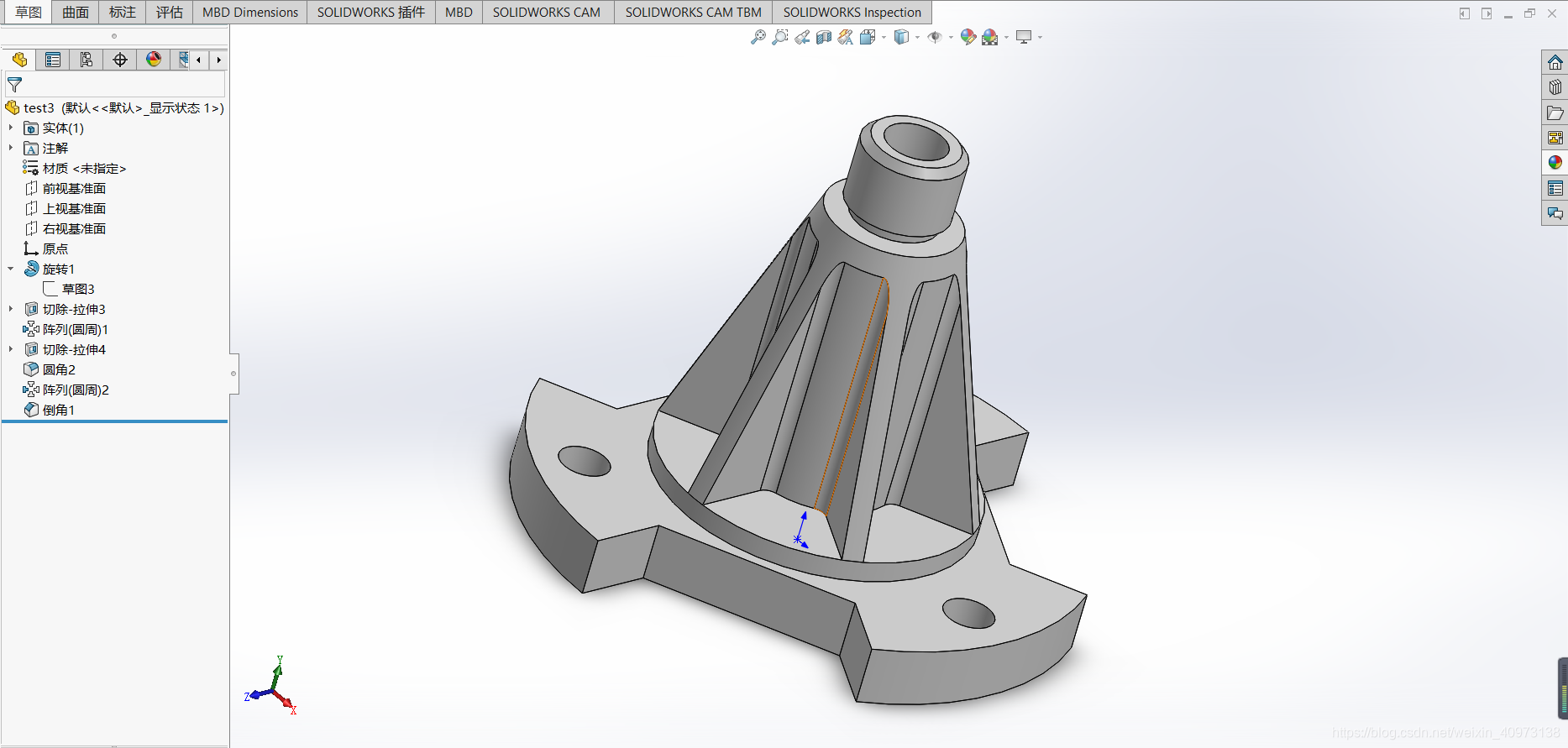
Task: Select the Zoom to Area tool
Action: (780, 37)
